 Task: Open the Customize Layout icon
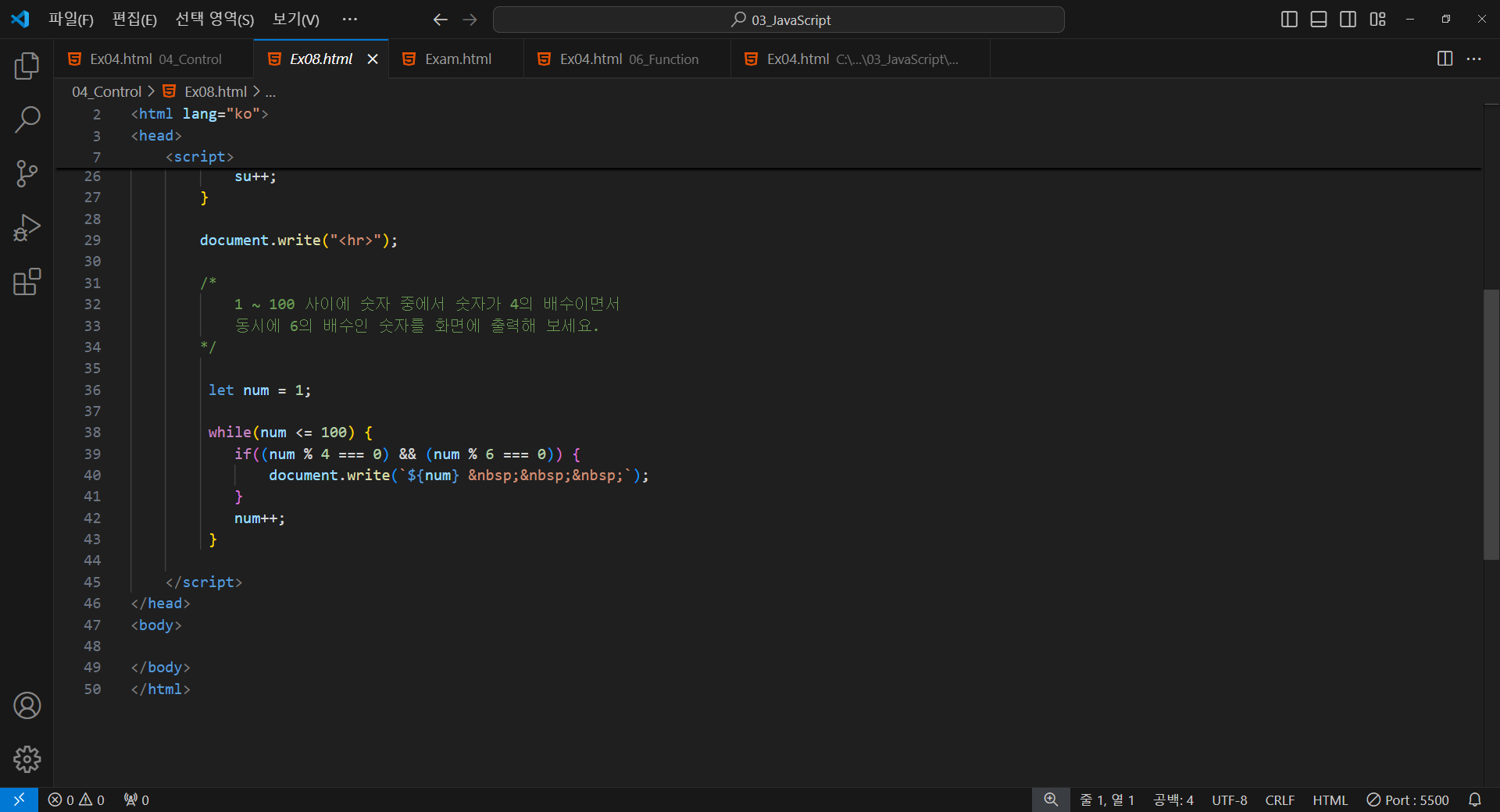(1377, 20)
